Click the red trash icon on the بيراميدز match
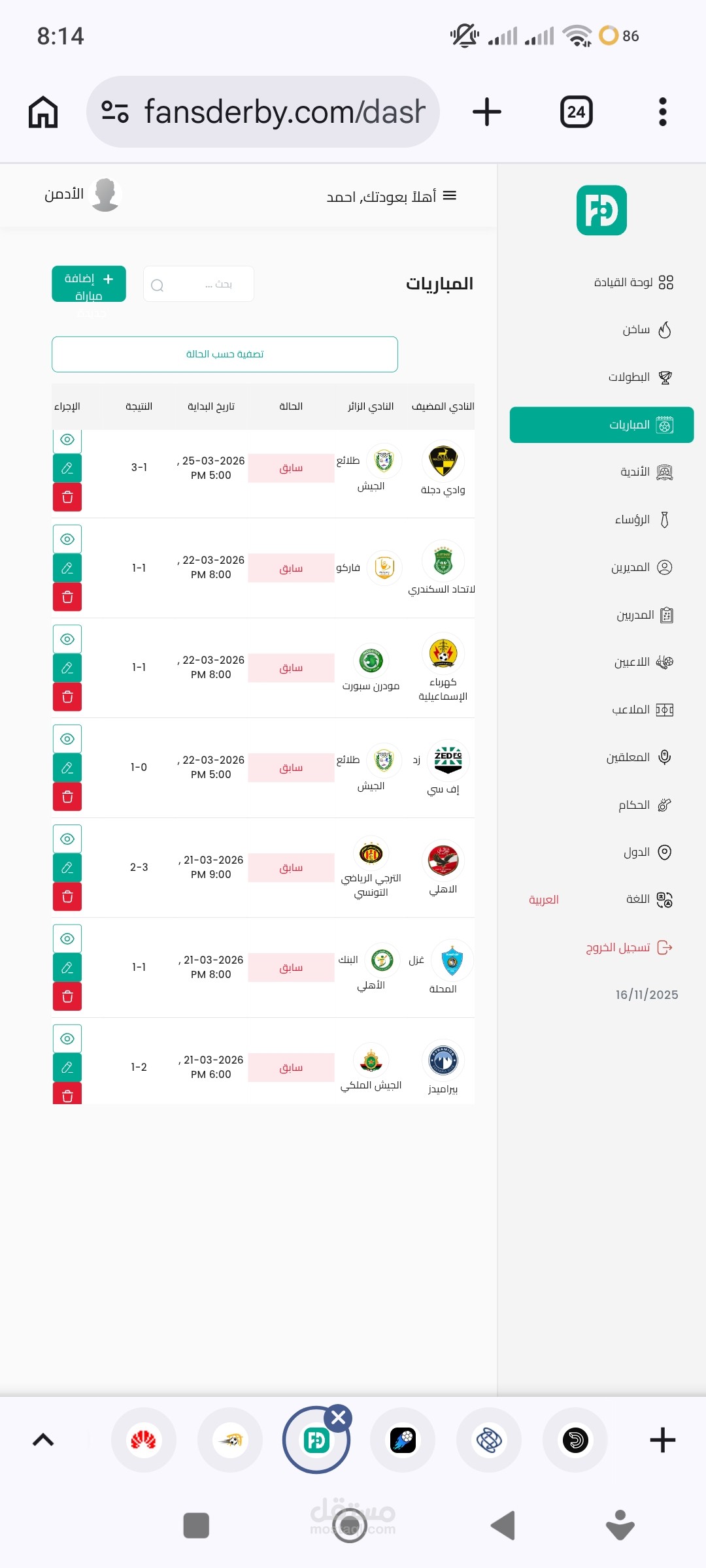Image resolution: width=706 pixels, height=1568 pixels. tap(67, 1096)
